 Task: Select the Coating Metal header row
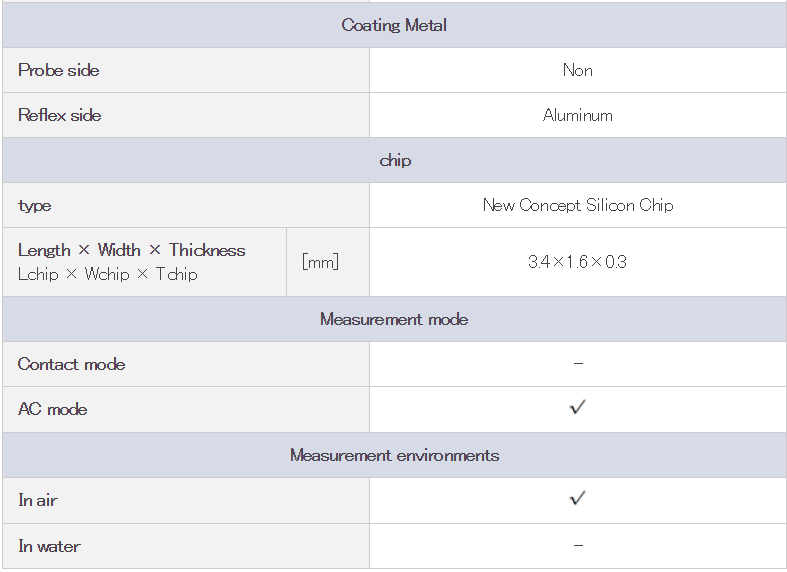(394, 25)
